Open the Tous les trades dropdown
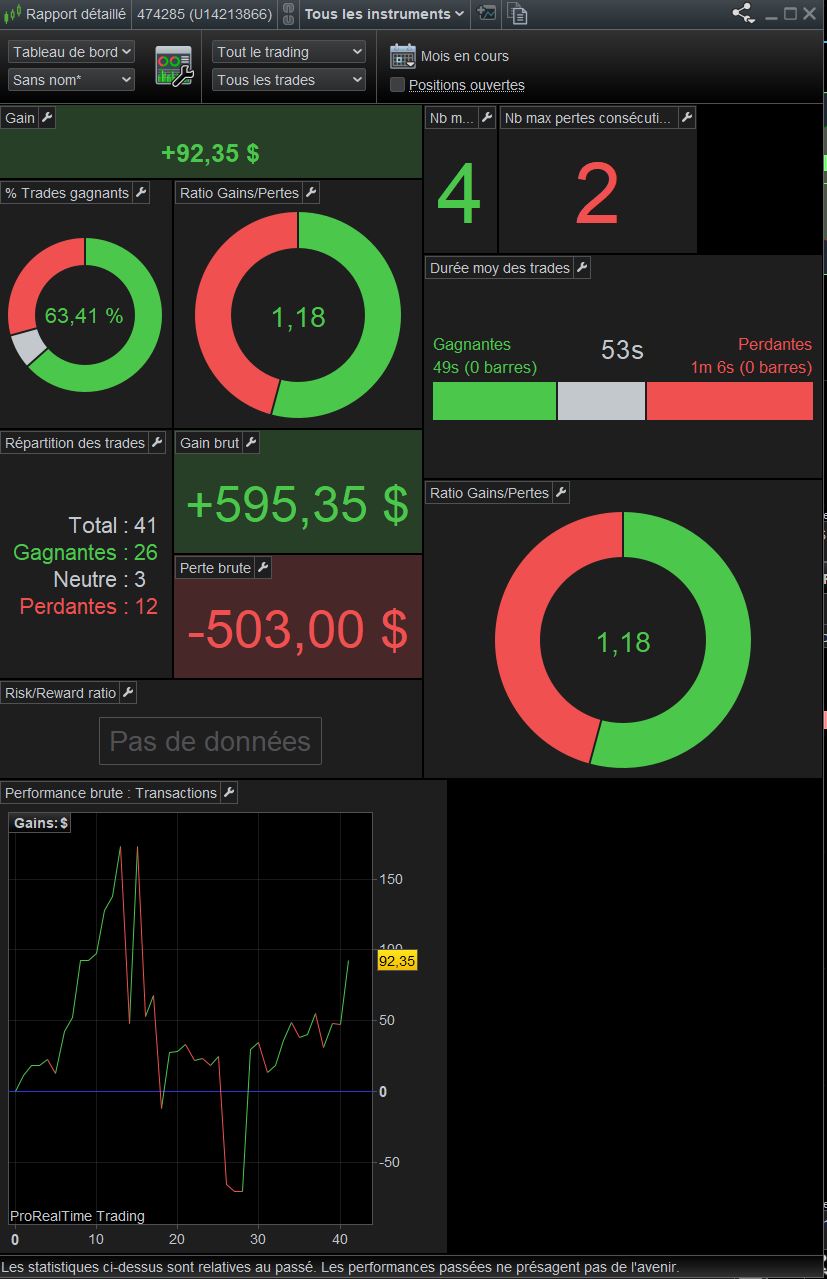This screenshot has width=827, height=1279. pos(289,80)
